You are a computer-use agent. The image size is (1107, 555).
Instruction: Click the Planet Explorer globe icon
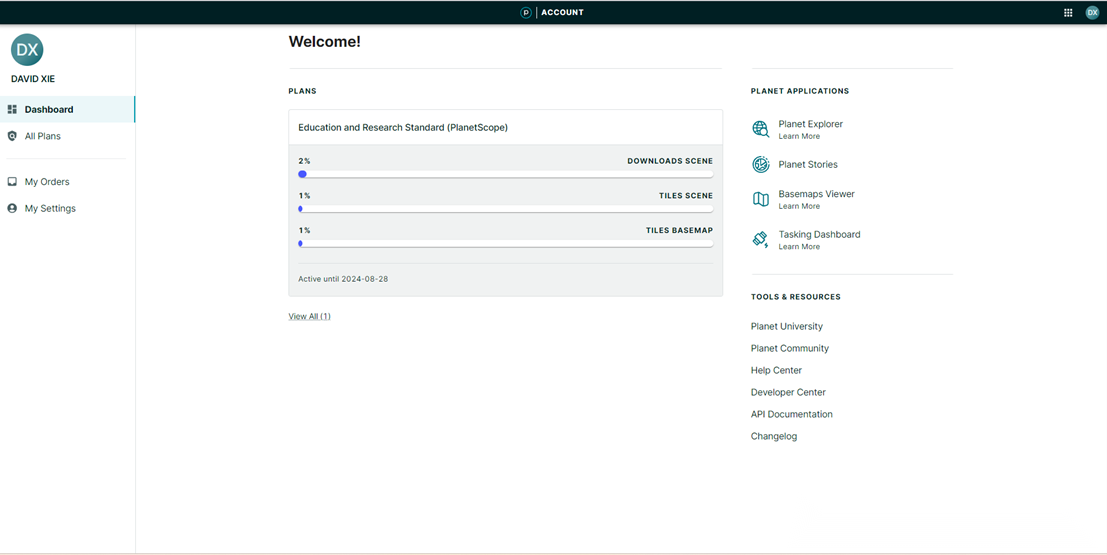click(x=760, y=129)
